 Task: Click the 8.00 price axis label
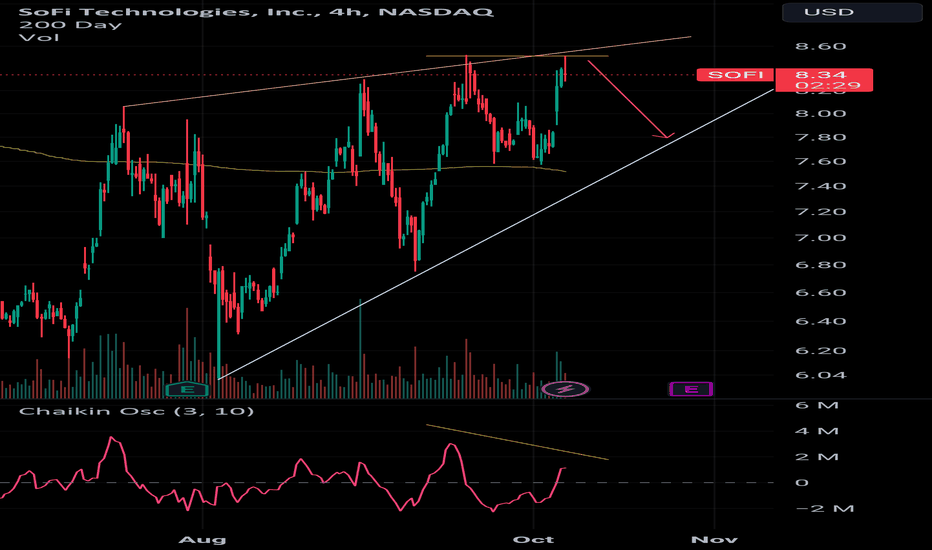point(821,114)
